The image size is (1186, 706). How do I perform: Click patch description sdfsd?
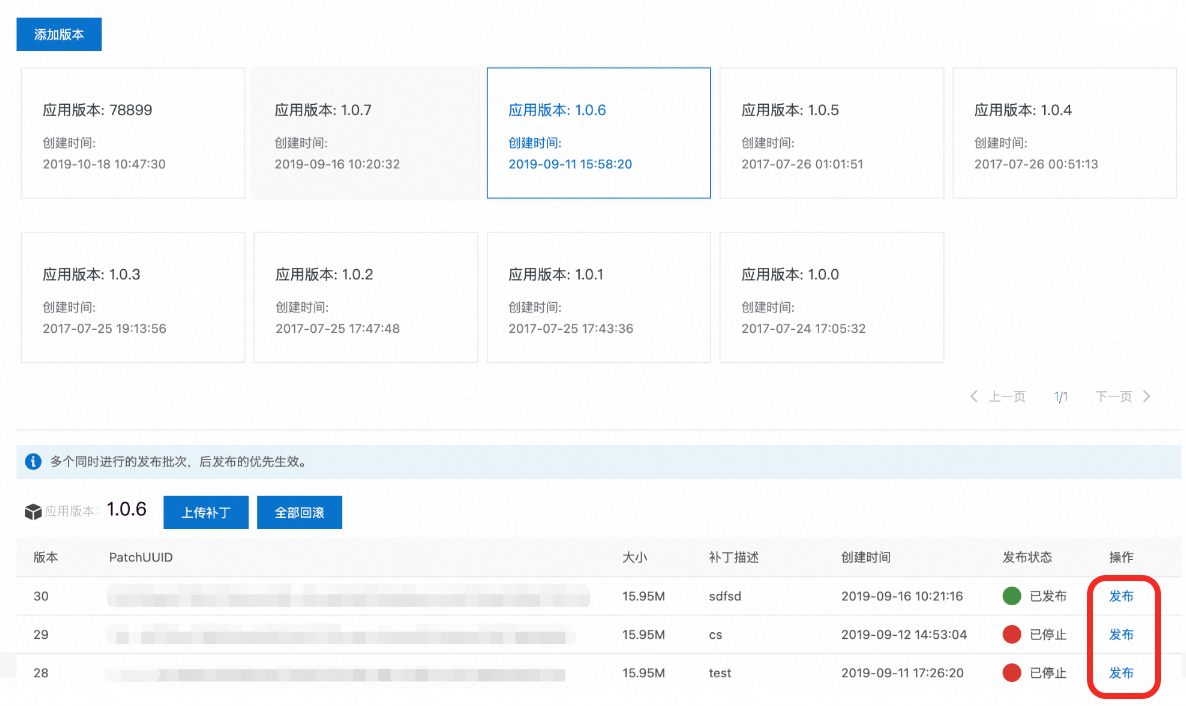[725, 596]
